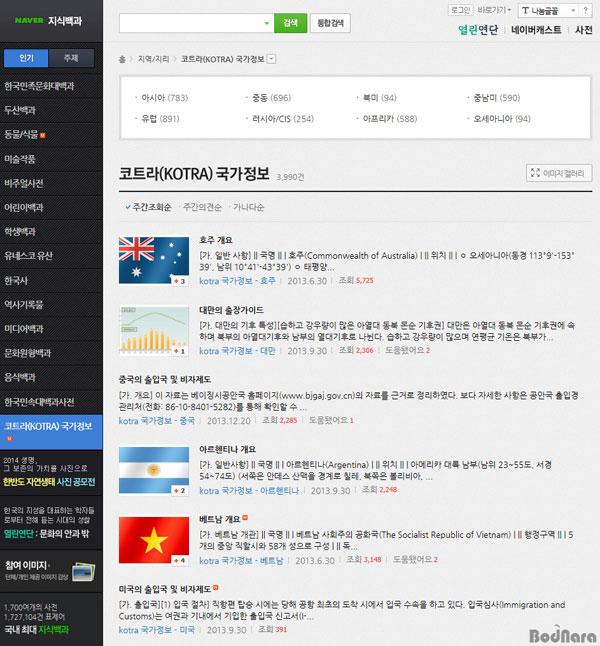Viewport: 600px width, 646px height.
Task: Sort by 가나다순
Action: 248,207
